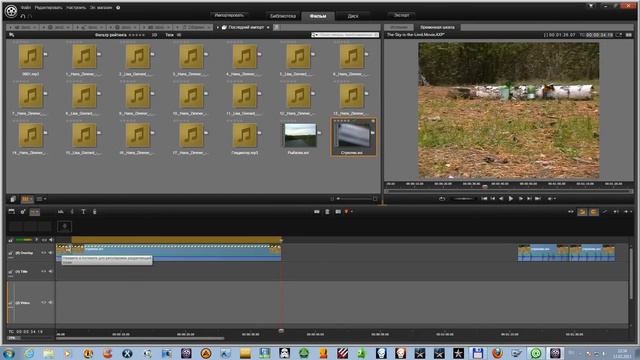The height and width of the screenshot is (360, 640).
Task: Click the trim mode icon at timeline right
Action: tap(571, 212)
